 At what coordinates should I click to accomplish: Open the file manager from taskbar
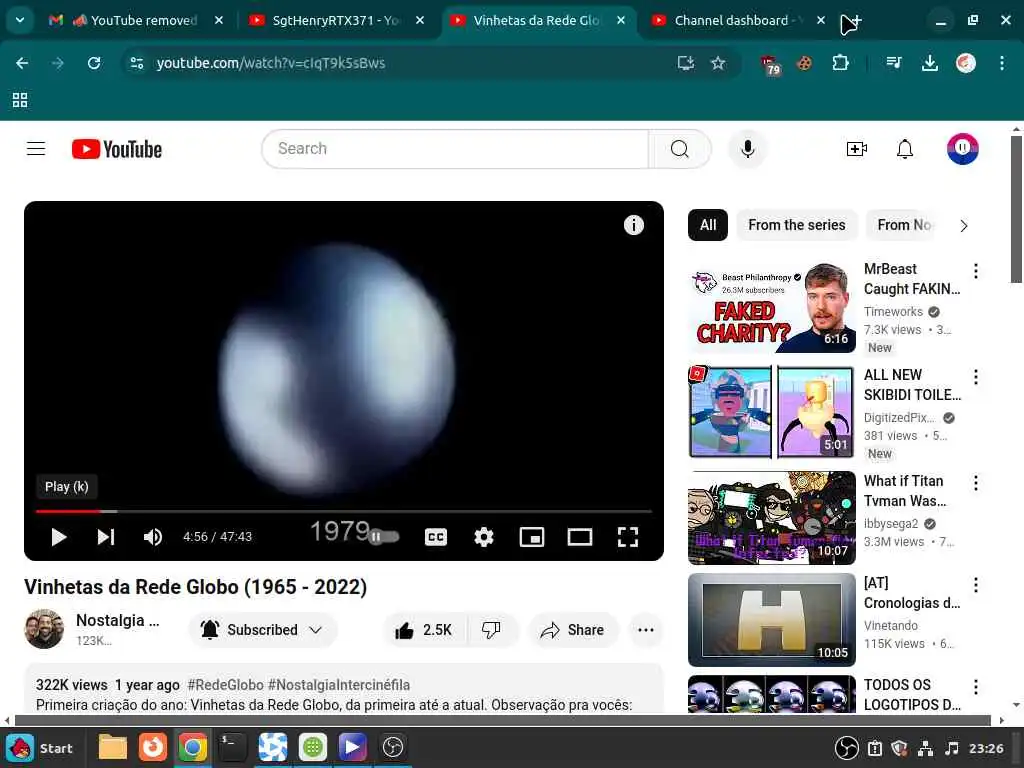pyautogui.click(x=112, y=748)
